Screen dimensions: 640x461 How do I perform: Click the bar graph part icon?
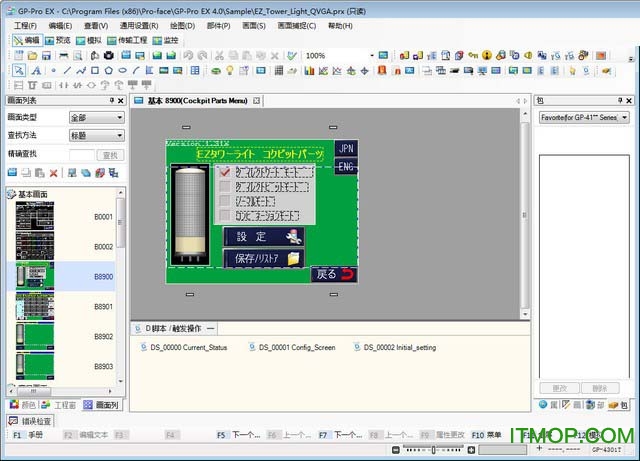[309, 71]
